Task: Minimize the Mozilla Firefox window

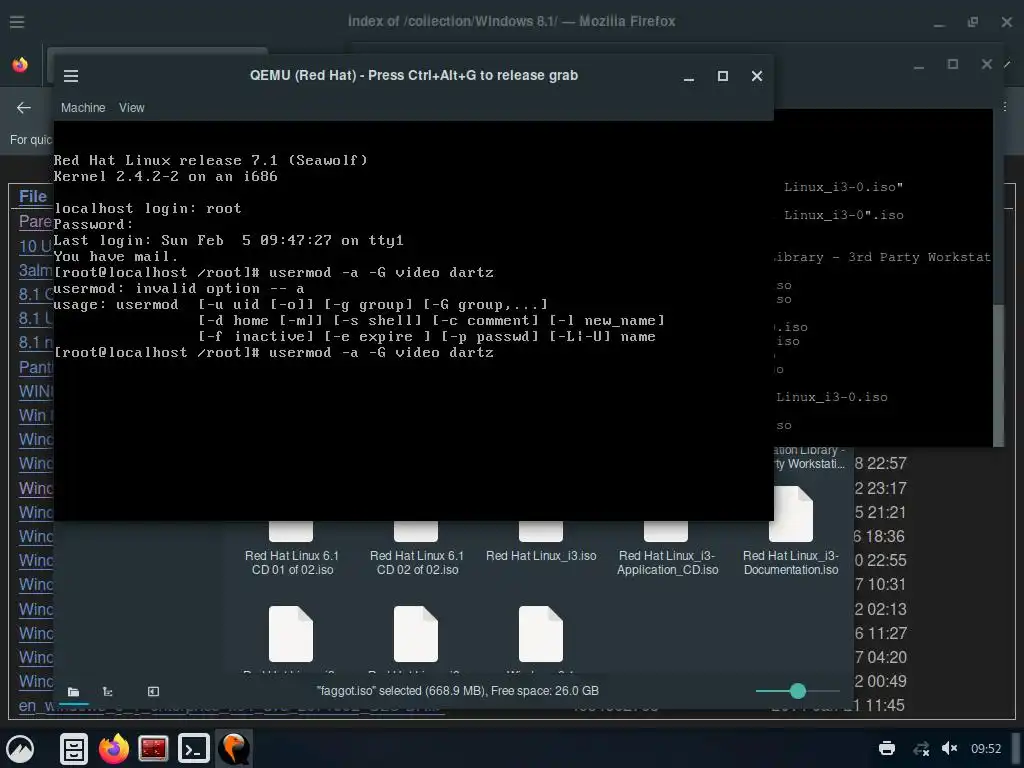Action: click(939, 23)
